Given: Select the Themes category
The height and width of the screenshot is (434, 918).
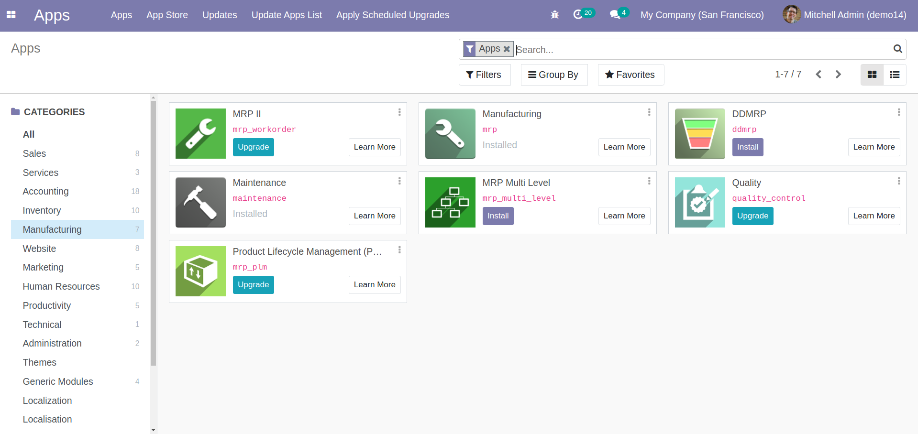Looking at the screenshot, I should 77,363.
